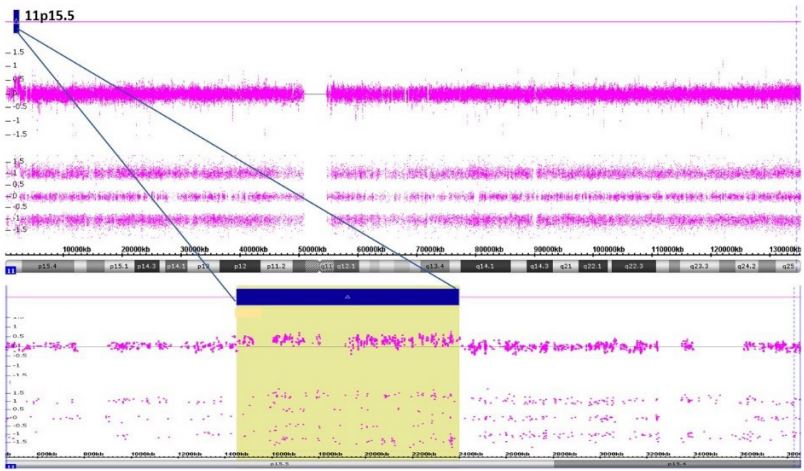Click the small orange box under blue bar
The image size is (804, 471).
pyautogui.click(x=248, y=313)
